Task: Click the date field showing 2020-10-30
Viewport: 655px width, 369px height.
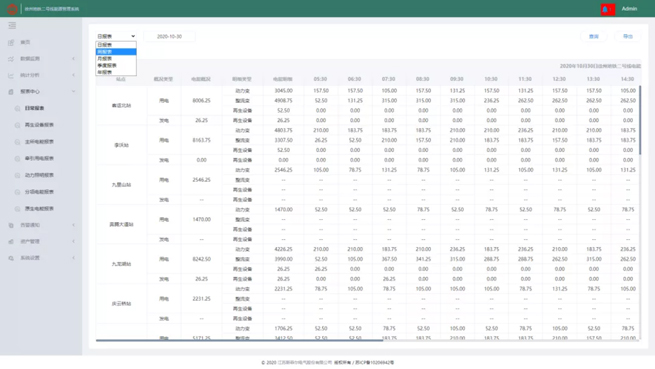Action: pyautogui.click(x=169, y=36)
